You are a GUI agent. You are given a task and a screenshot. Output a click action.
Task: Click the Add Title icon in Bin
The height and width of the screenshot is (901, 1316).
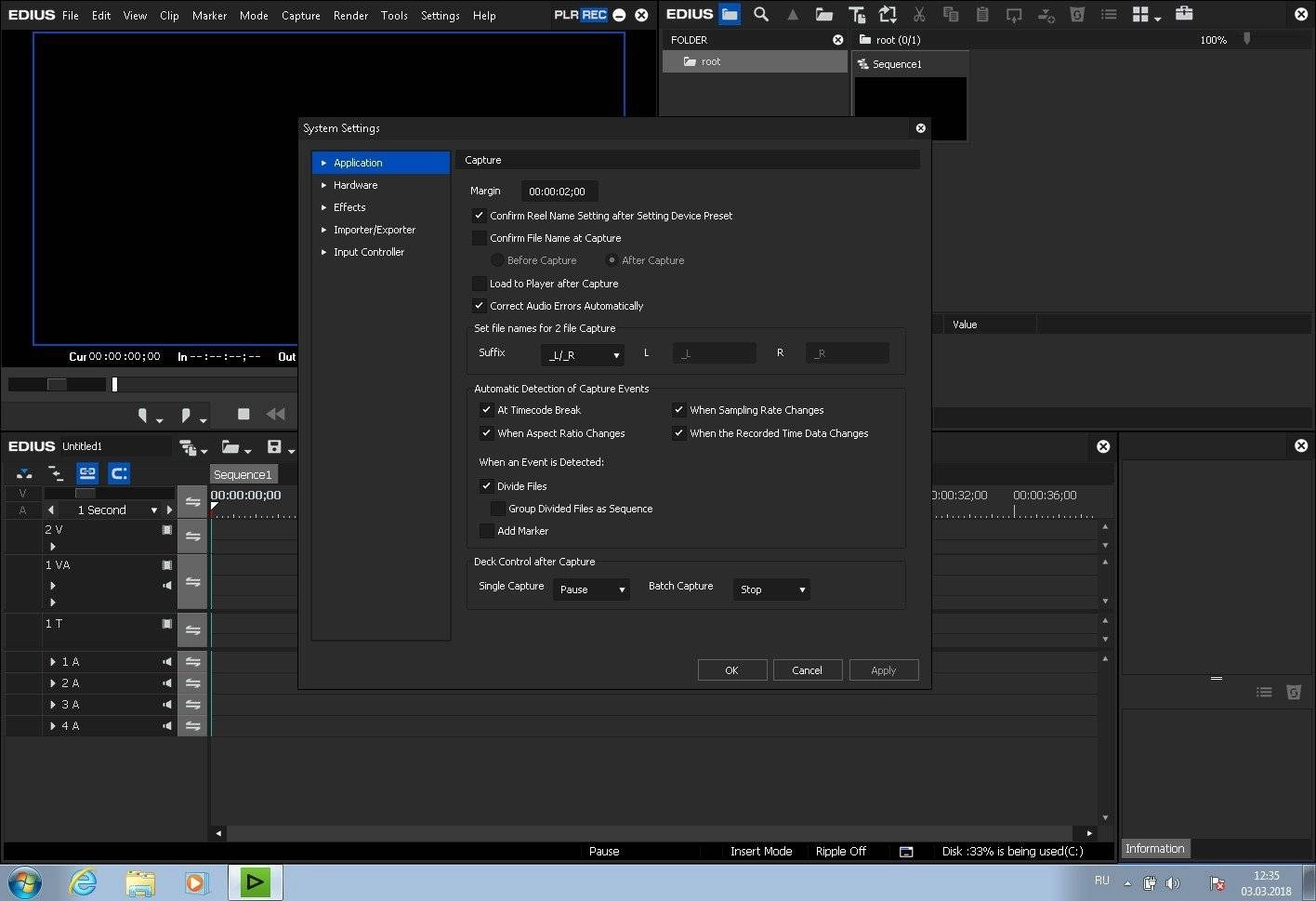(x=856, y=14)
